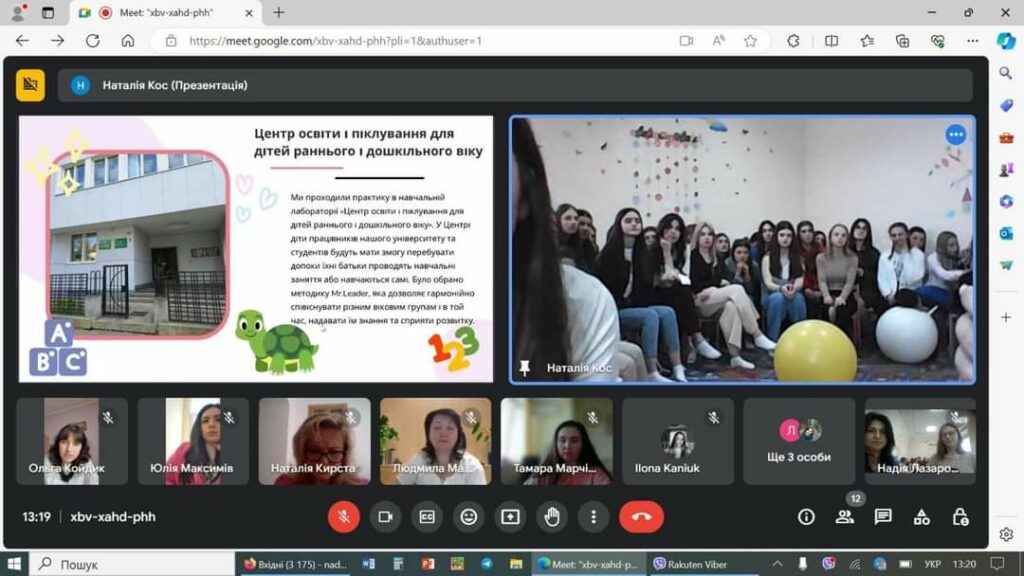This screenshot has width=1024, height=576.
Task: Unmute the red microphone button
Action: (344, 517)
